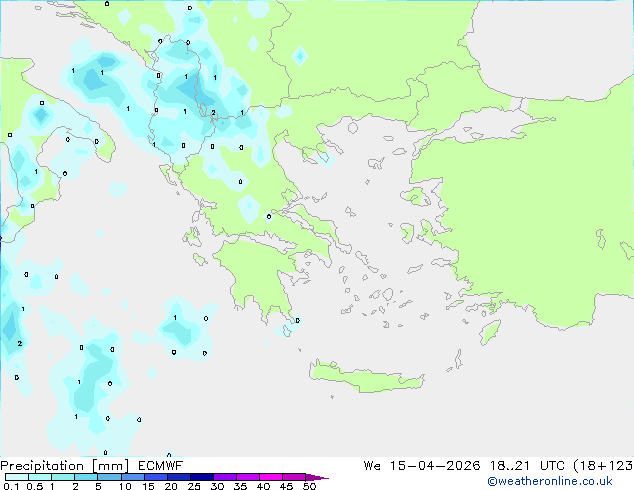Pick the 15–20 mm legend color swatch
Image resolution: width=634 pixels, height=490 pixels.
[x=156, y=477]
